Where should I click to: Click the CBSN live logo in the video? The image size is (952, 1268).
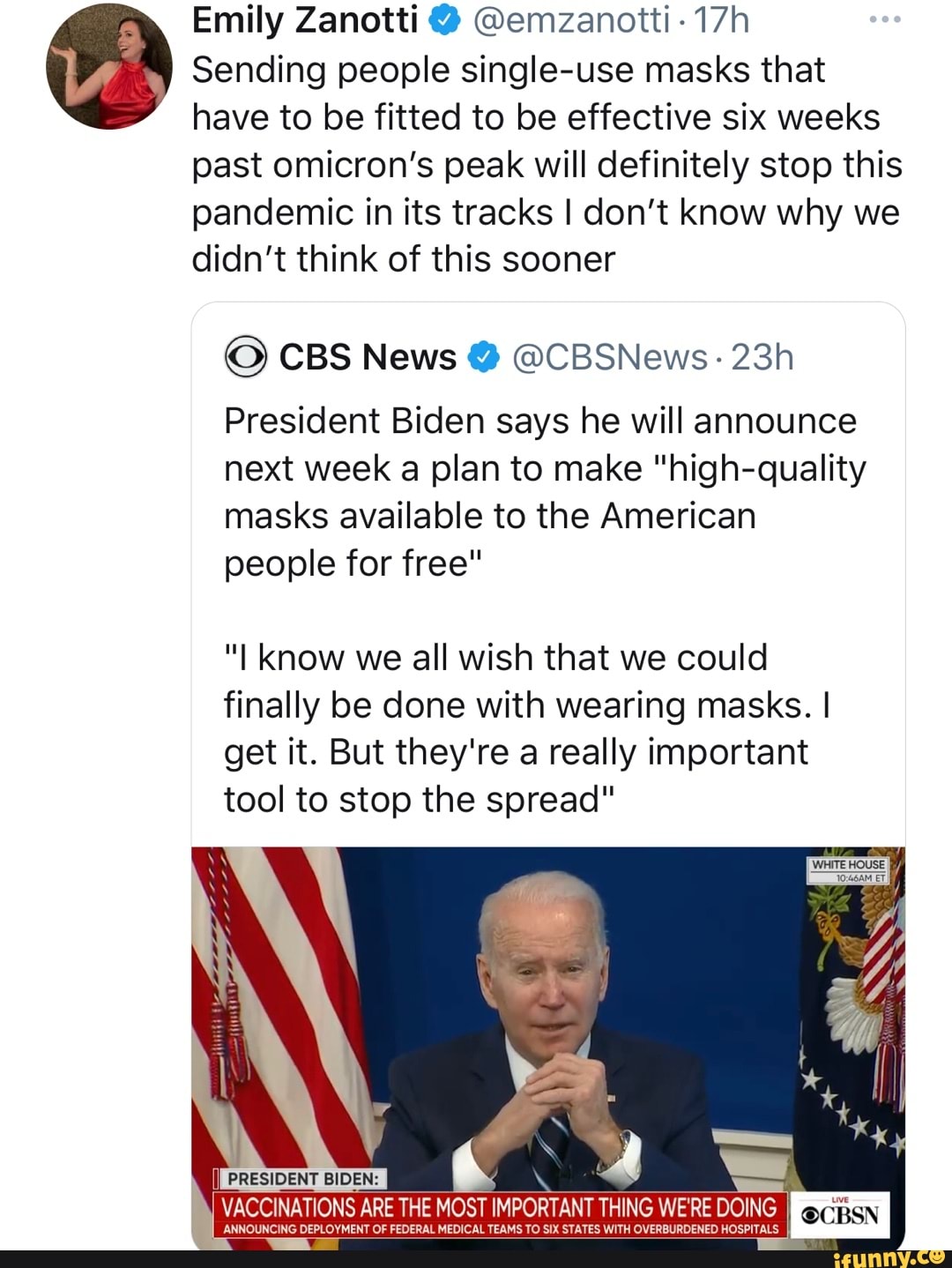point(840,1215)
